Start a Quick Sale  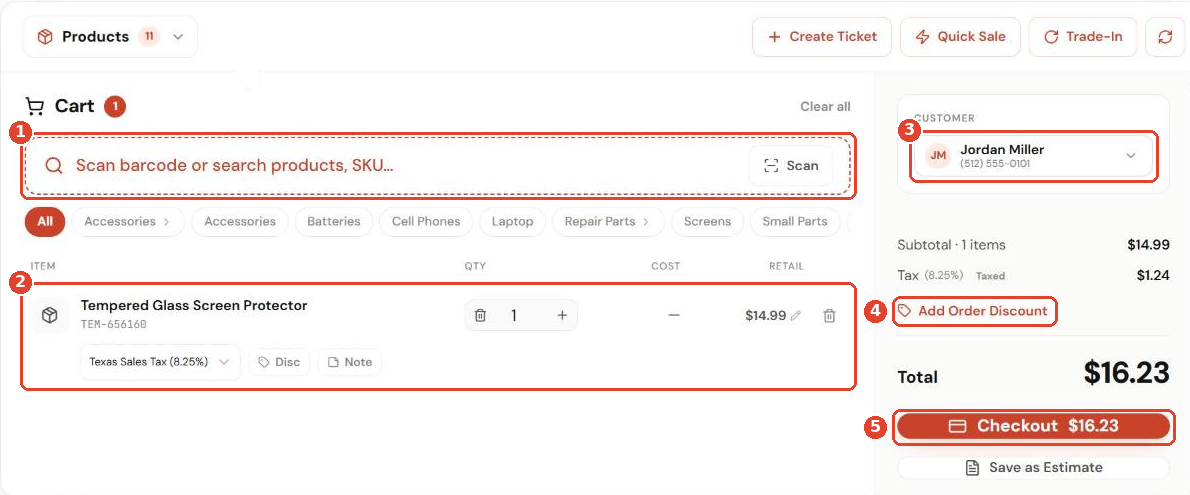pyautogui.click(x=961, y=36)
